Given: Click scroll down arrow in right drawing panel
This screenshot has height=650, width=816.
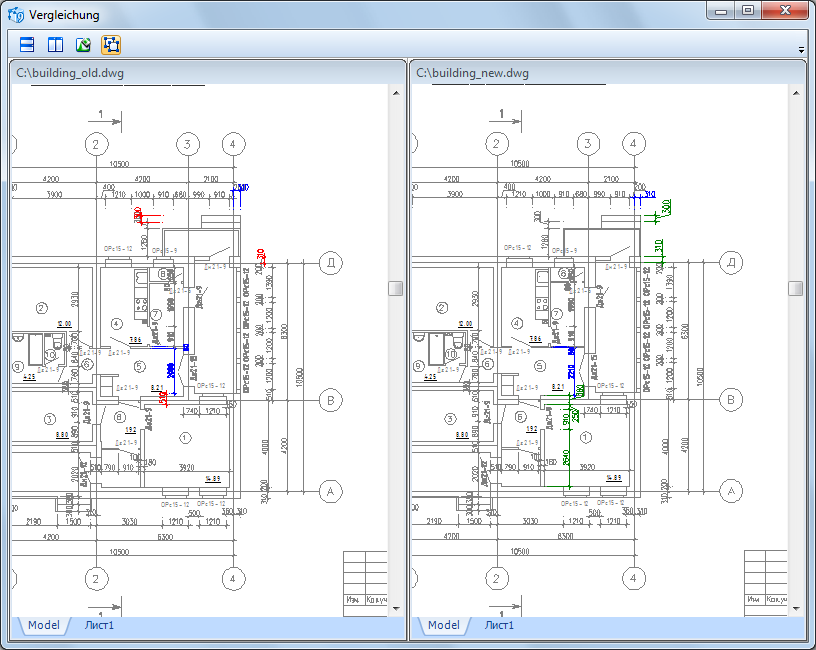Looking at the screenshot, I should 796,606.
